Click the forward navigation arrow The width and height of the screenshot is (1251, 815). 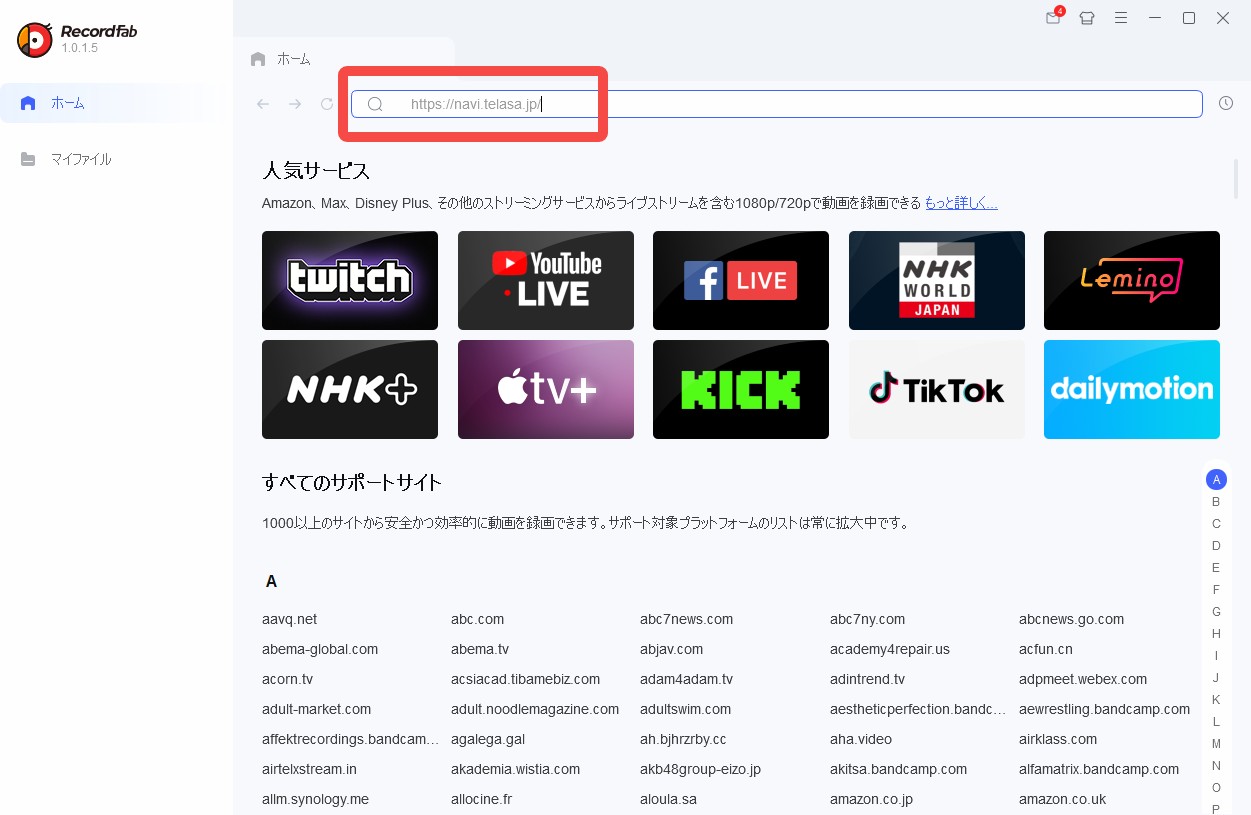[295, 104]
